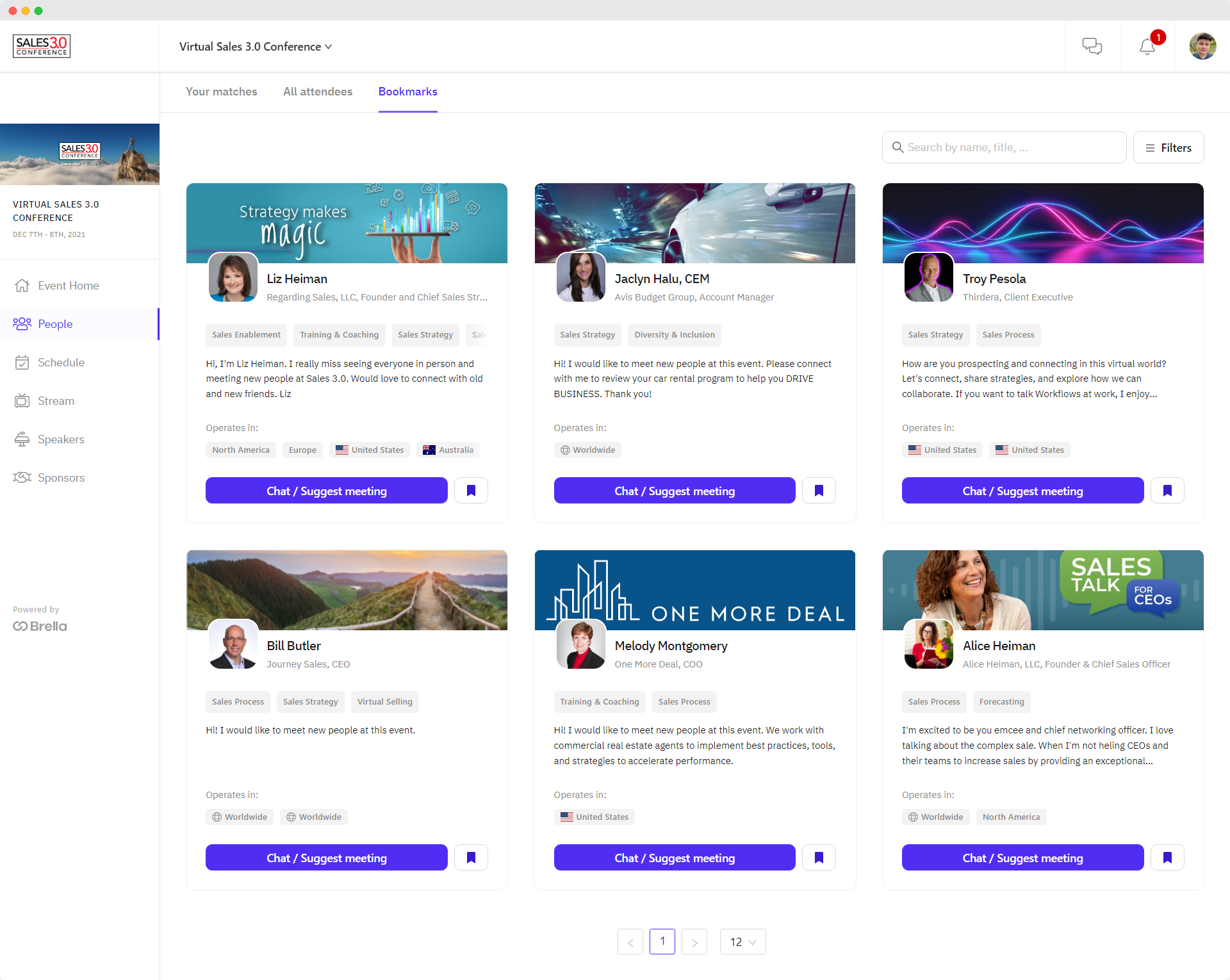Click the Schedule calendar icon
Viewport: 1230px width, 980px height.
point(22,363)
